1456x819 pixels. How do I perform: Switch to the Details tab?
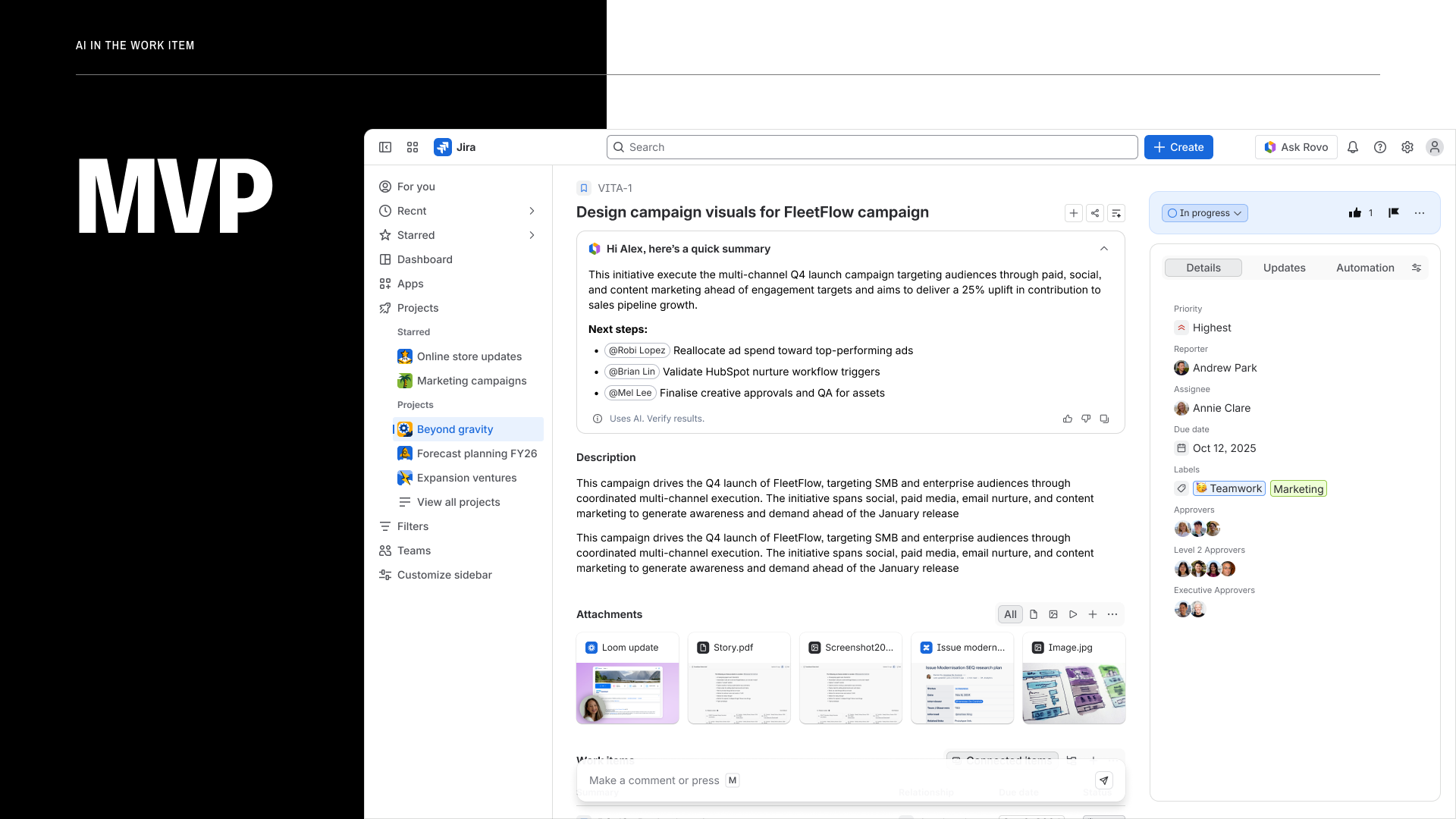1203,268
